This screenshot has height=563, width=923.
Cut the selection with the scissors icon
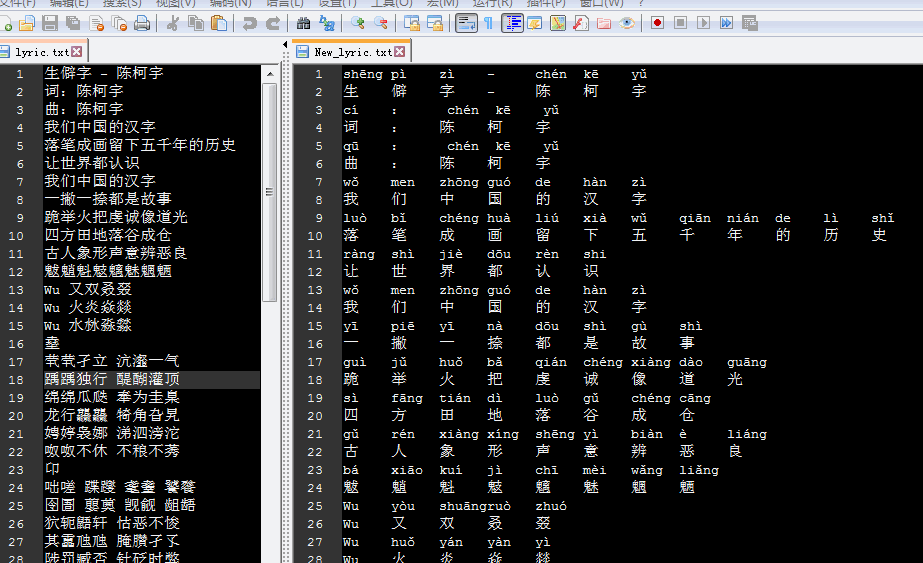(x=172, y=24)
